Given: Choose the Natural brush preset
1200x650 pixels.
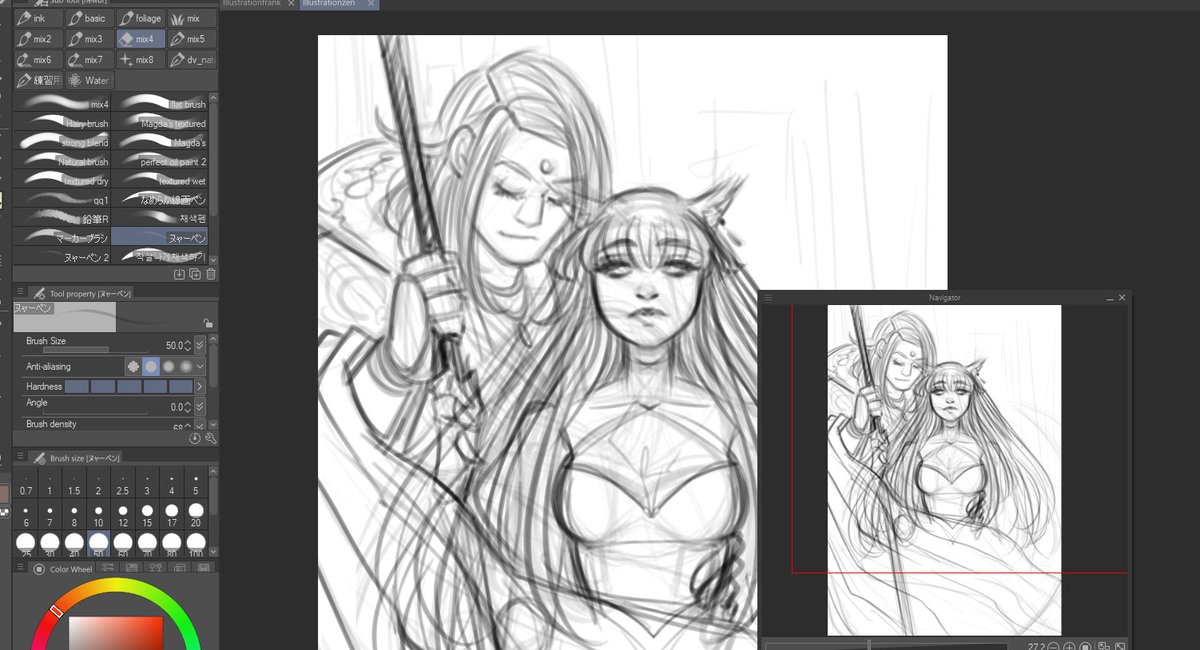Looking at the screenshot, I should (62, 161).
